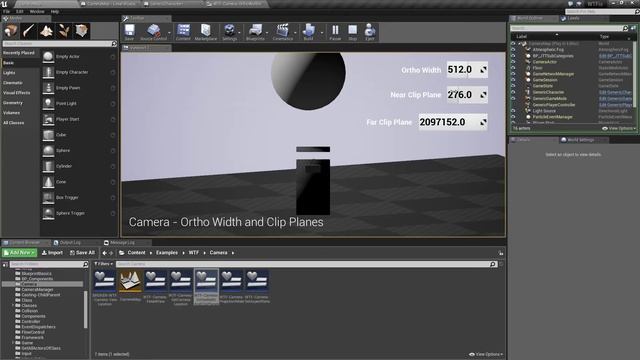Expand the Classes folder in tree
The image size is (640, 360).
13,306
